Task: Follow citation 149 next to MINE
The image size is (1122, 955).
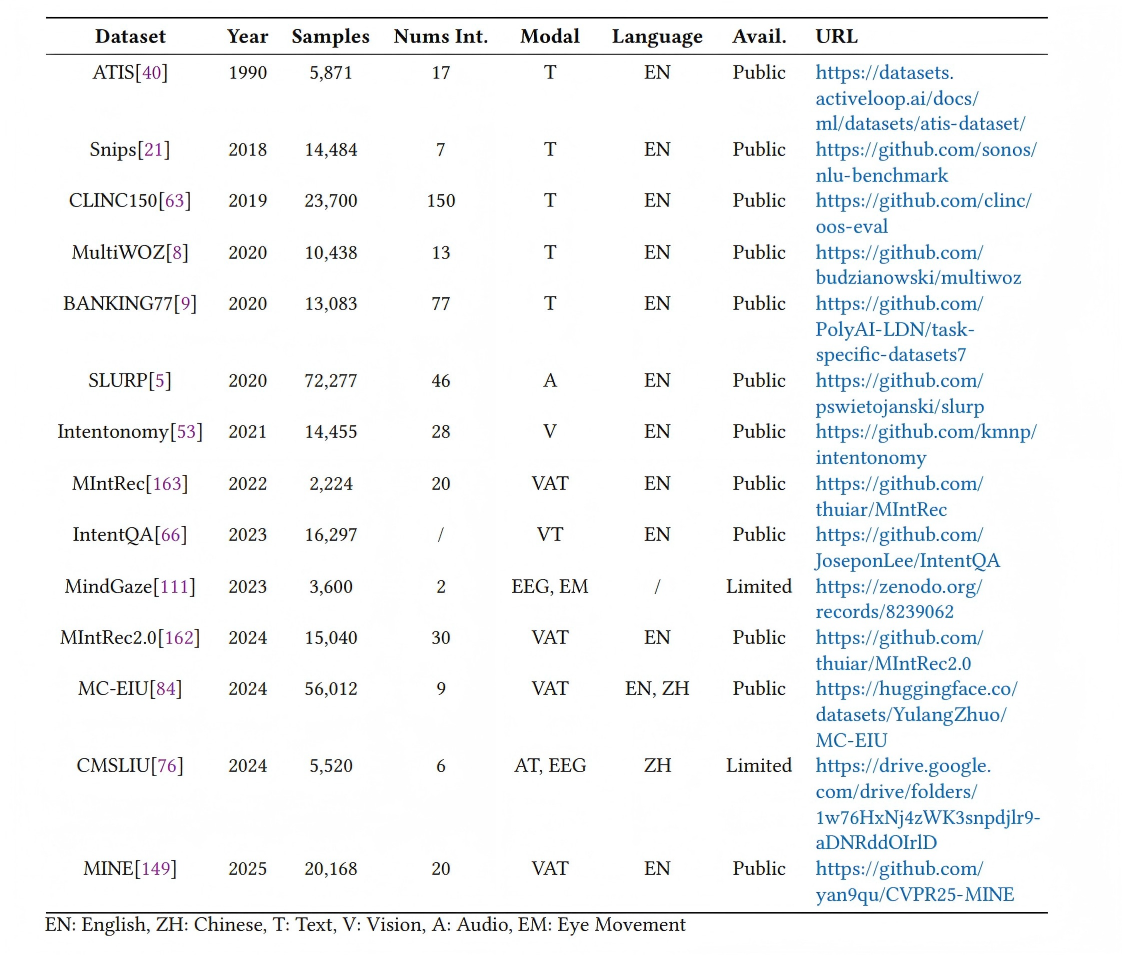Action: [x=156, y=869]
